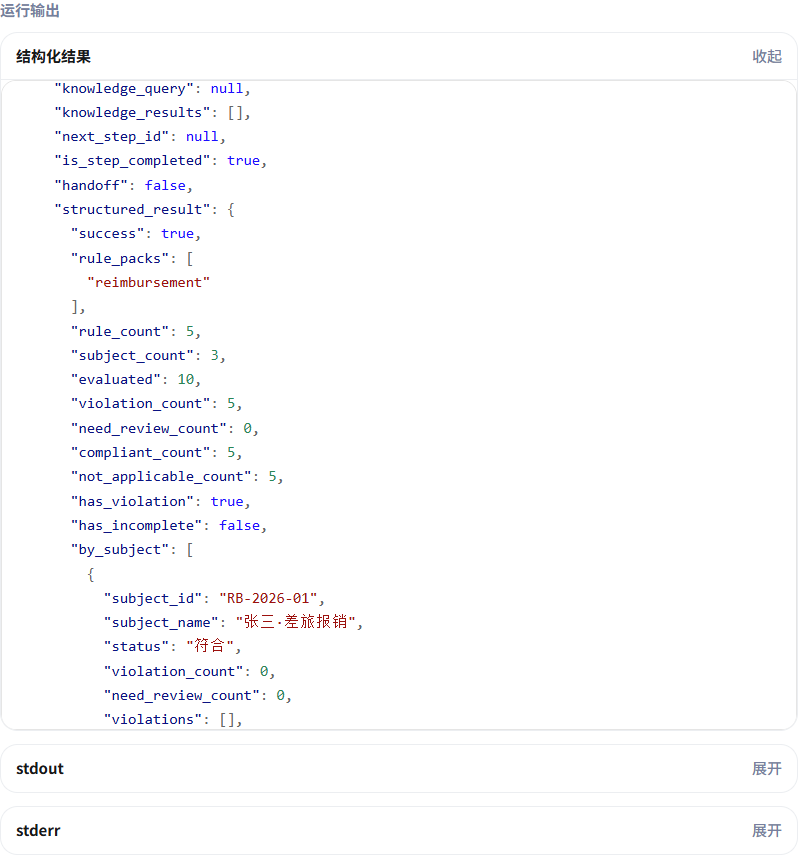Click the "has_incomplete" key
This screenshot has width=798, height=855.
click(x=136, y=526)
